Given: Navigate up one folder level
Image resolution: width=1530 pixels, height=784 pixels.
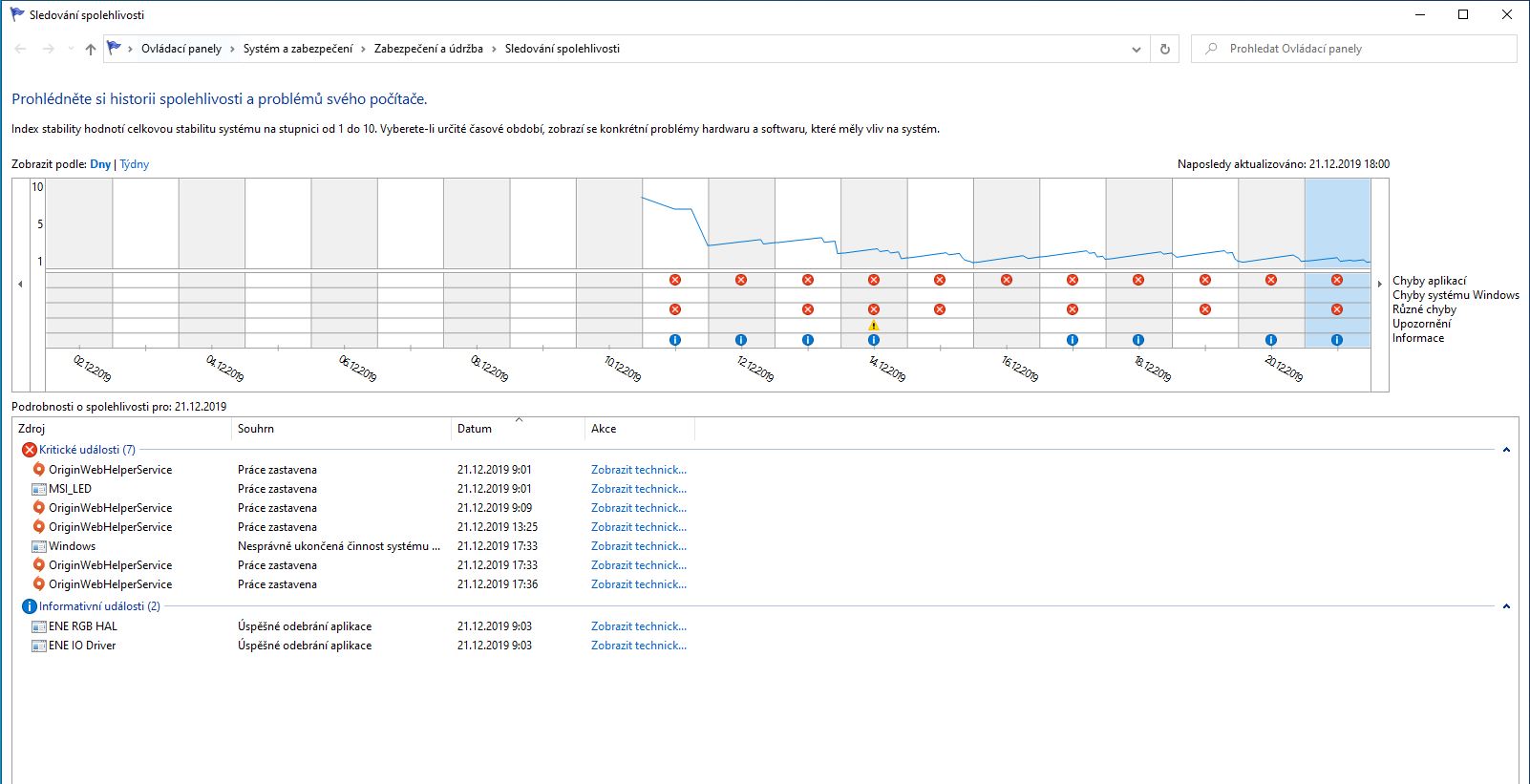Looking at the screenshot, I should click(x=91, y=49).
